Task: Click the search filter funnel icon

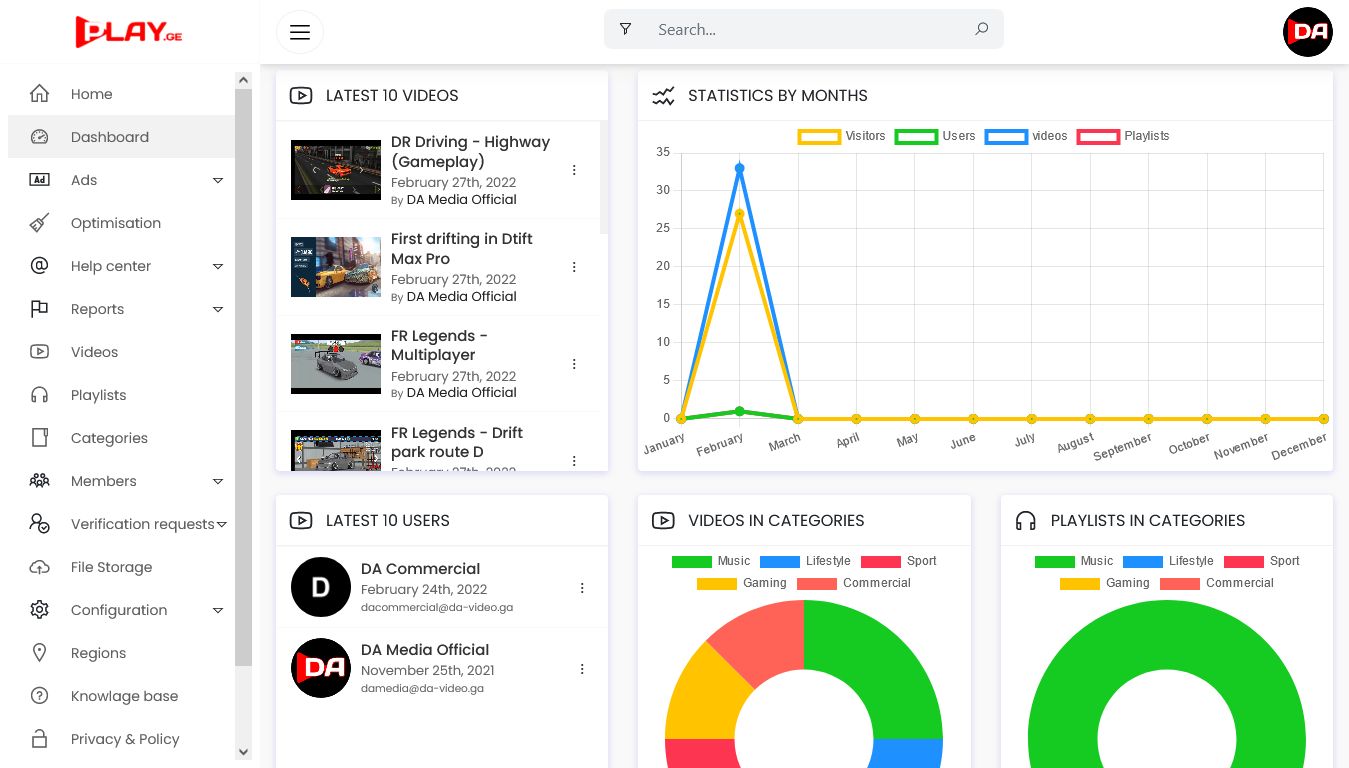Action: (625, 29)
